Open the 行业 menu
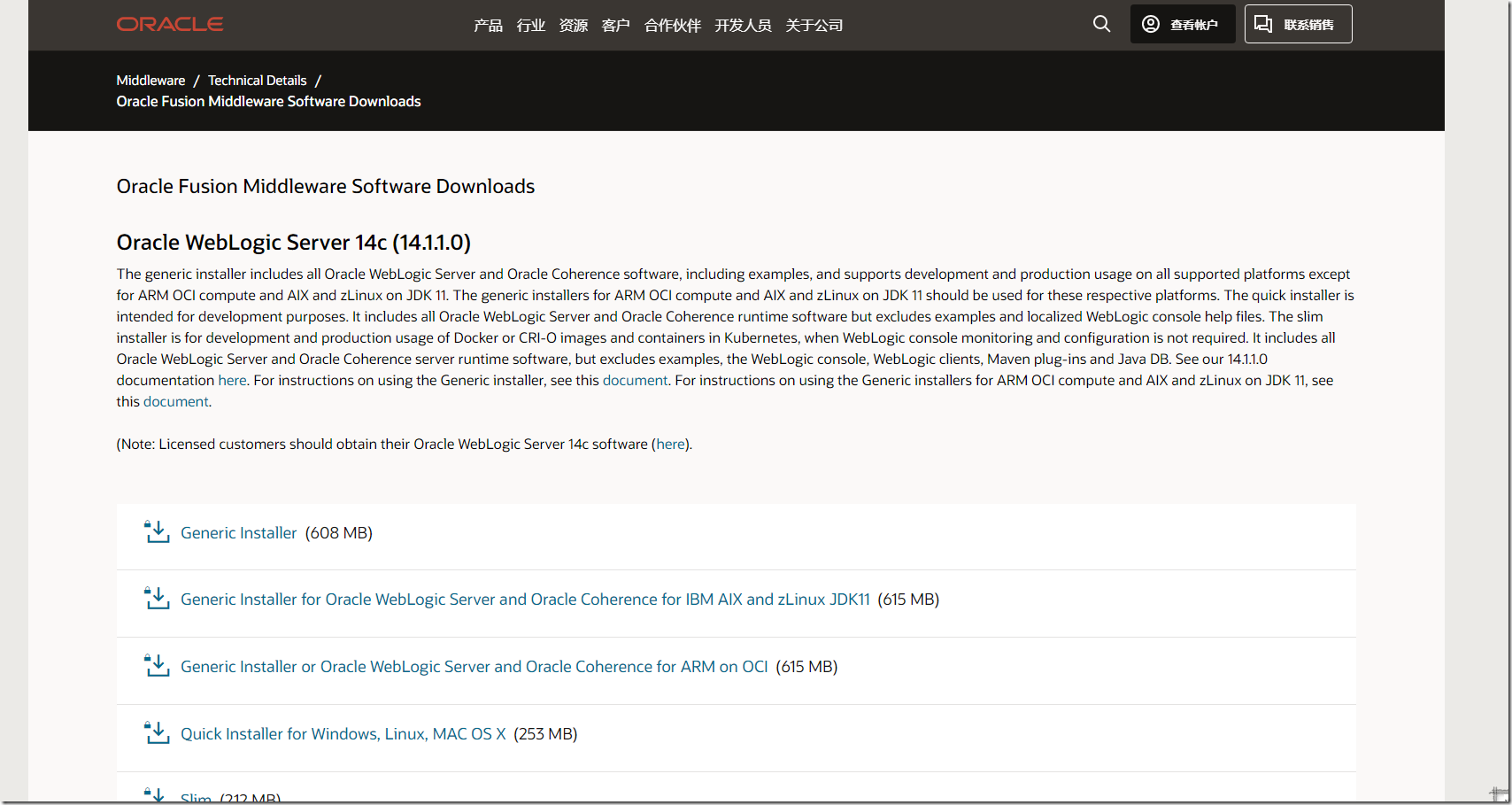The image size is (1512, 805). click(x=530, y=26)
